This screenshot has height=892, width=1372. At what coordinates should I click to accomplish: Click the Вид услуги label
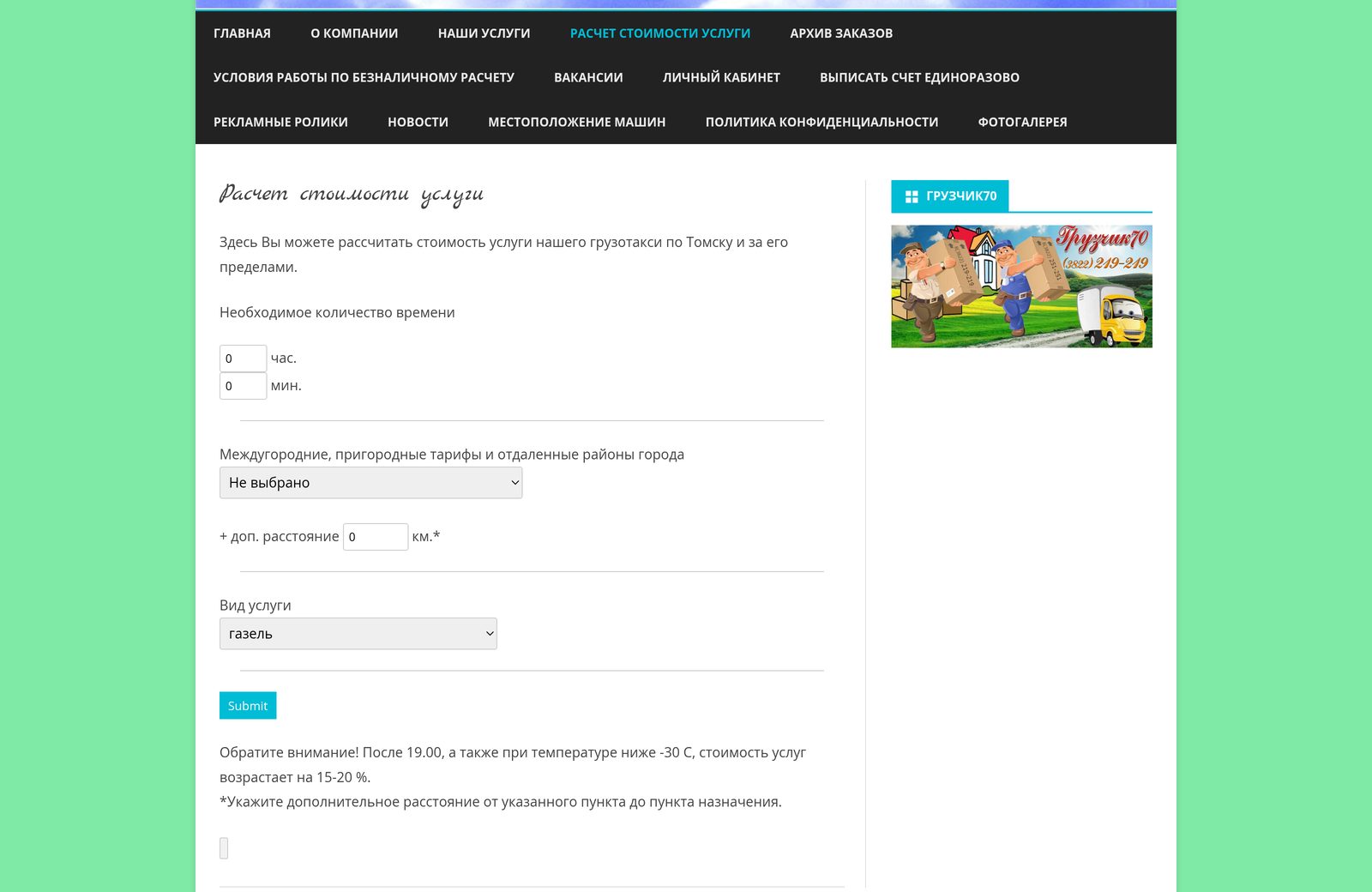(x=256, y=606)
